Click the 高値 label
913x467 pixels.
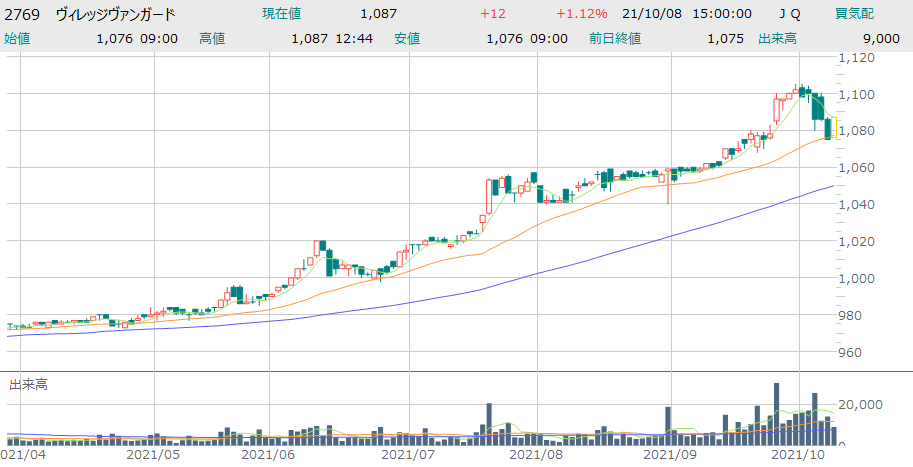pos(212,38)
